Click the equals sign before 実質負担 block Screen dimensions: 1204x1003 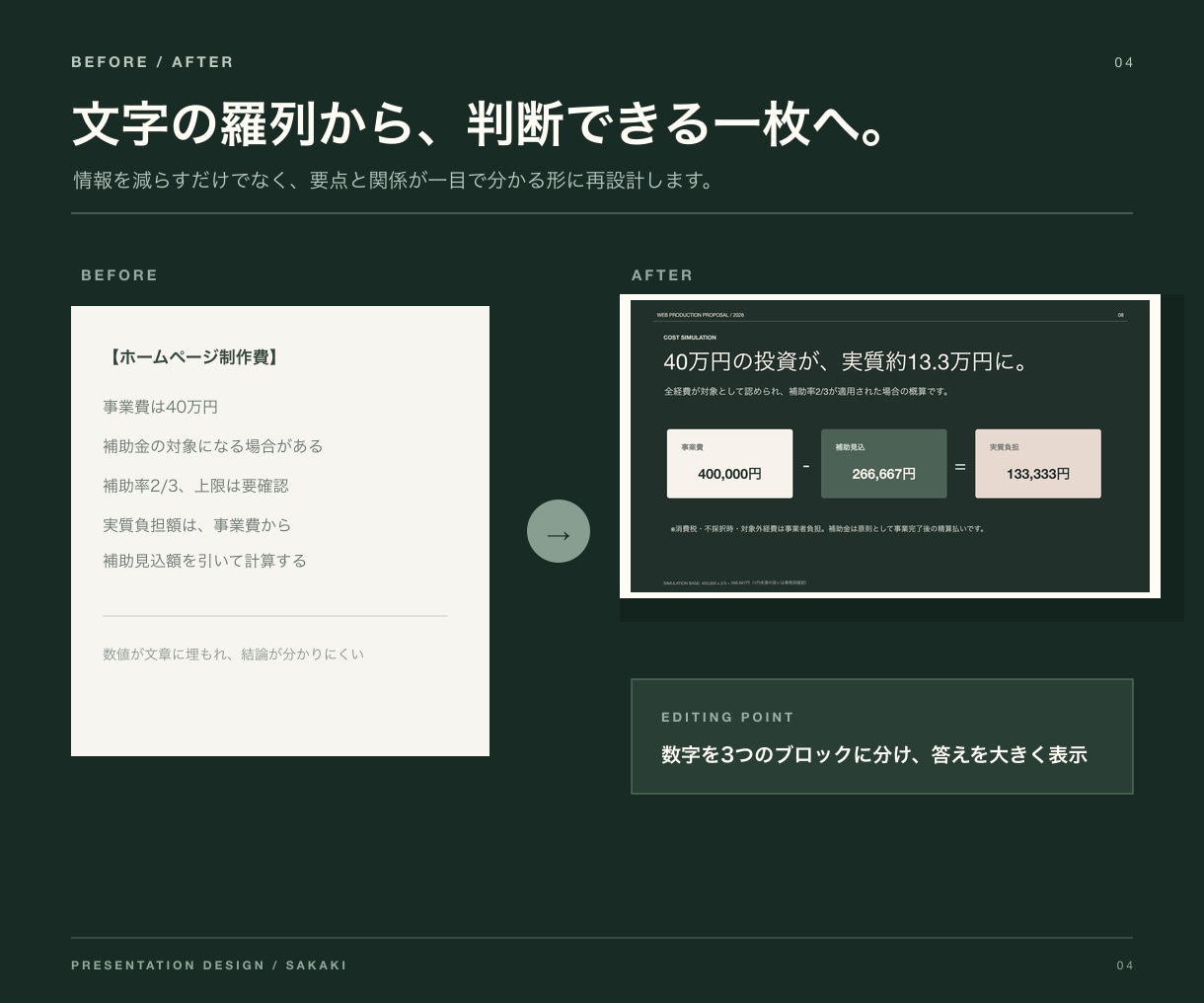pyautogui.click(x=960, y=466)
